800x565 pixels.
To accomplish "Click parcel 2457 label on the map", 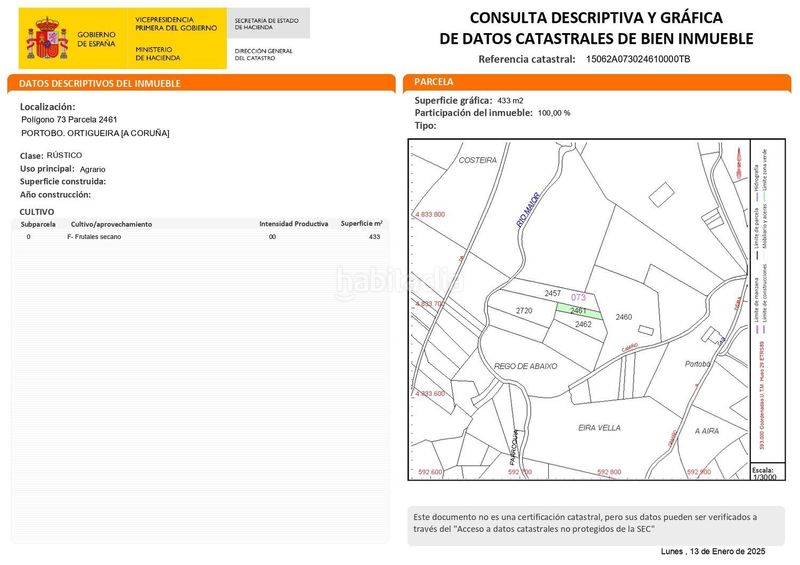I will pyautogui.click(x=553, y=293).
